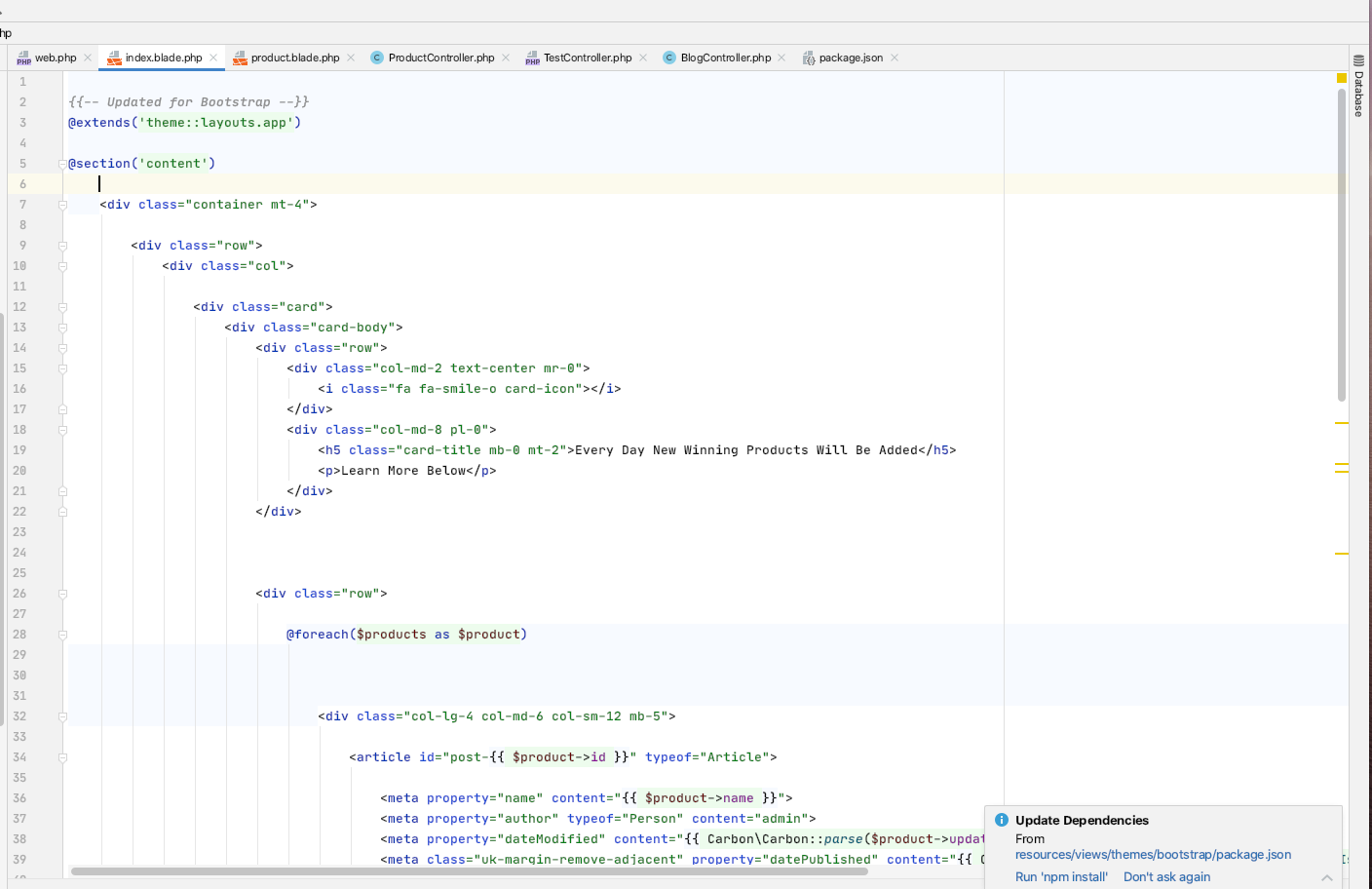Open the TestController.php tab
This screenshot has height=889, width=1372.
coord(588,58)
